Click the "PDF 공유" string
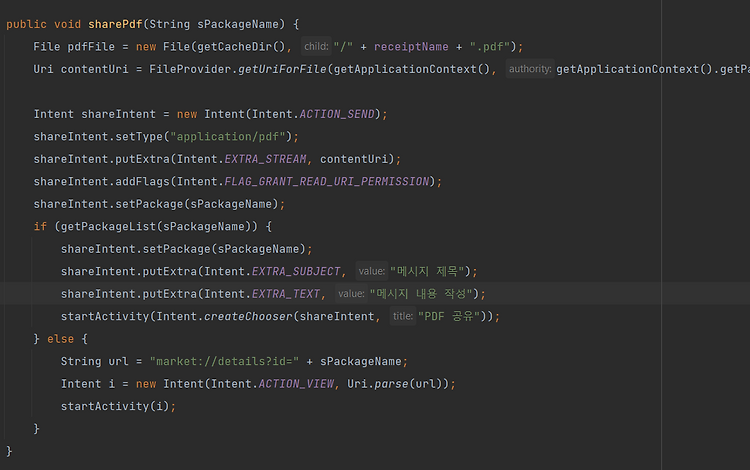Screen dimensions: 750x470 click(449, 317)
